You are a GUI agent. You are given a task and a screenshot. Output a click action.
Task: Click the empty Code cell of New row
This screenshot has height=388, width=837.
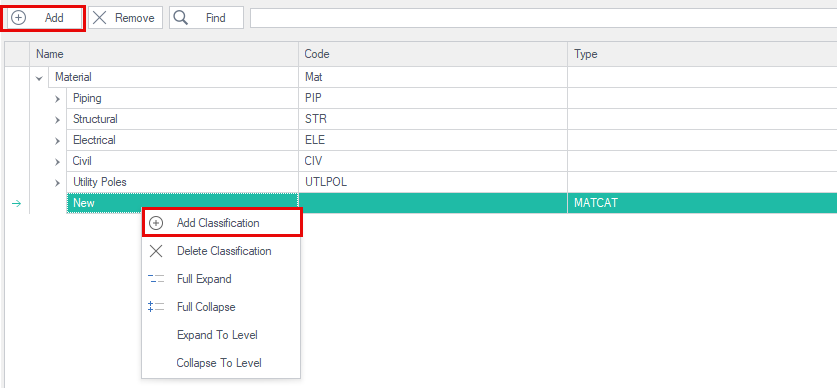click(x=433, y=203)
